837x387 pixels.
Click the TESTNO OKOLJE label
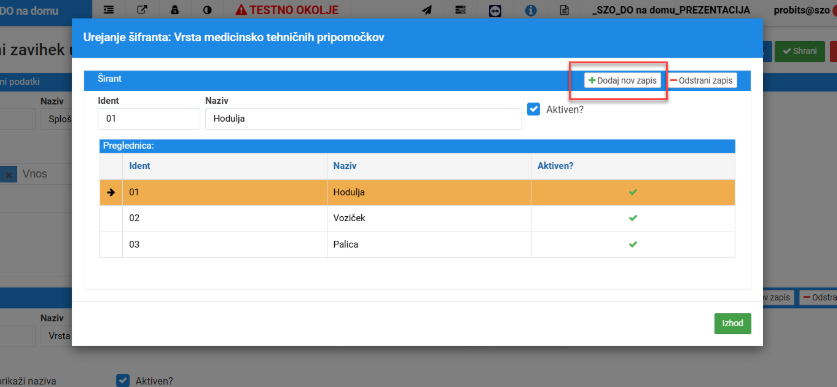pyautogui.click(x=287, y=10)
